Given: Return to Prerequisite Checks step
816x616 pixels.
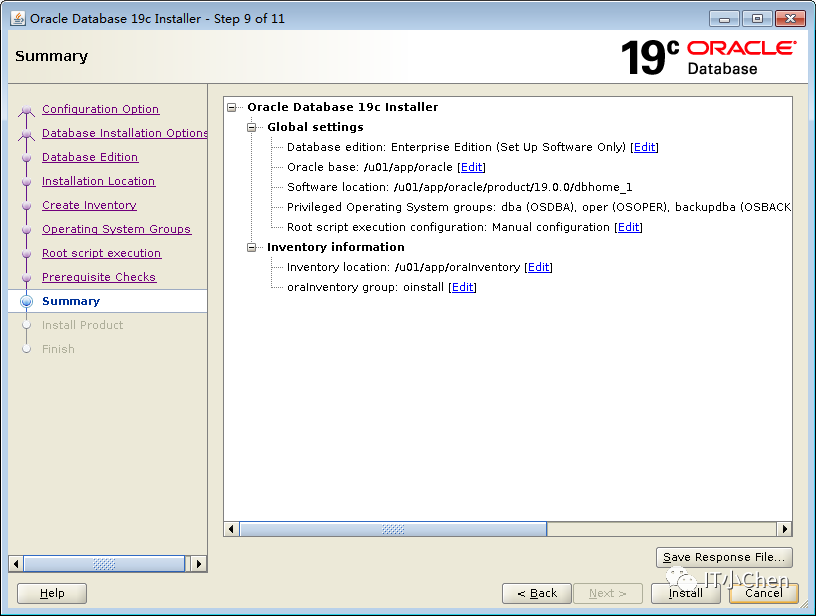Looking at the screenshot, I should [99, 277].
